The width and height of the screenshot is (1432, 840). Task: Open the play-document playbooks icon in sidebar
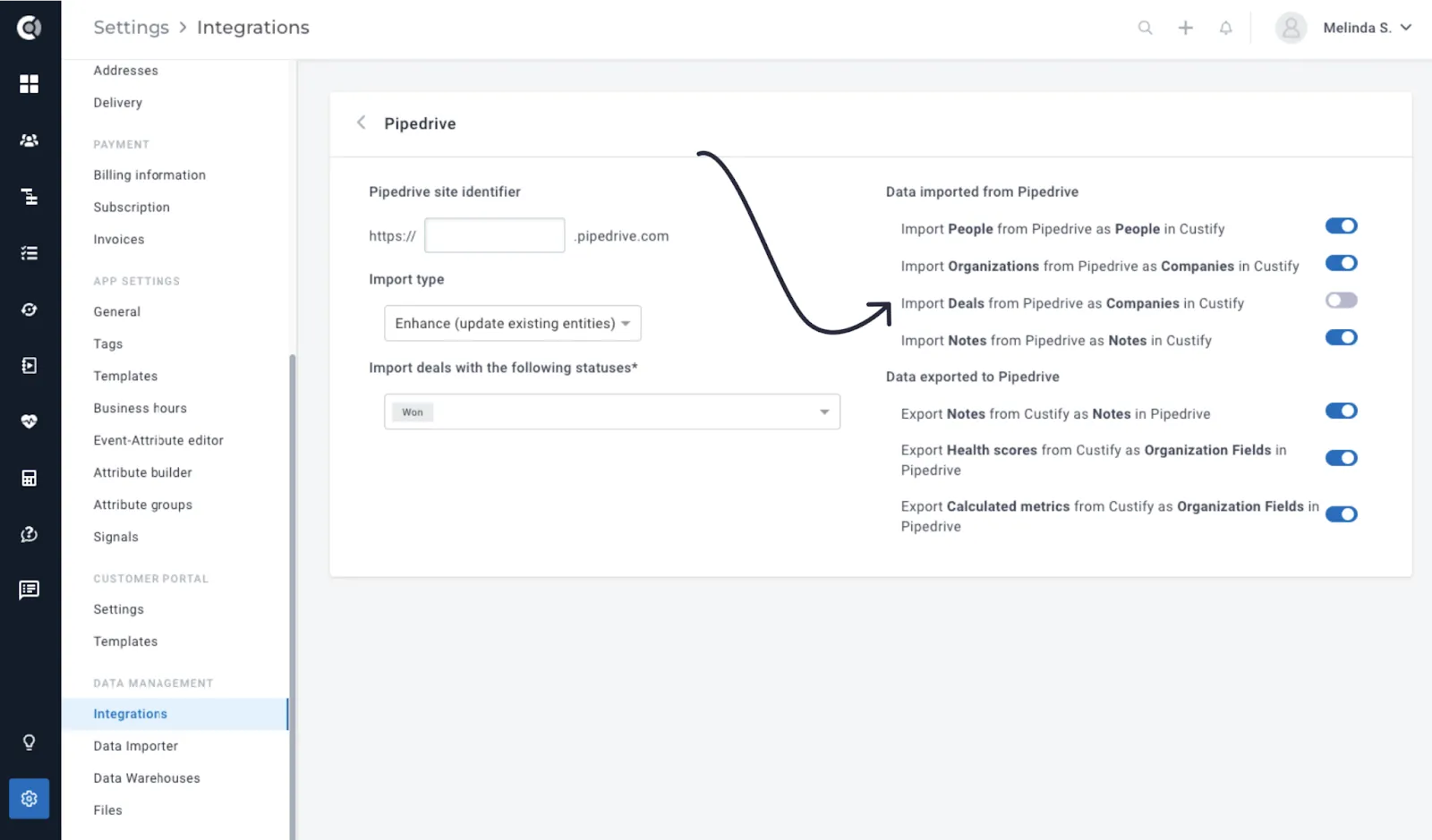click(30, 365)
